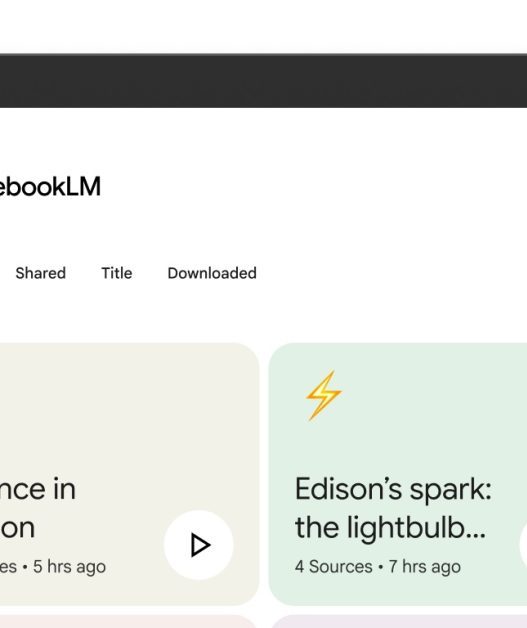Switch to the Shared tab
The height and width of the screenshot is (628, 527).
(x=40, y=273)
